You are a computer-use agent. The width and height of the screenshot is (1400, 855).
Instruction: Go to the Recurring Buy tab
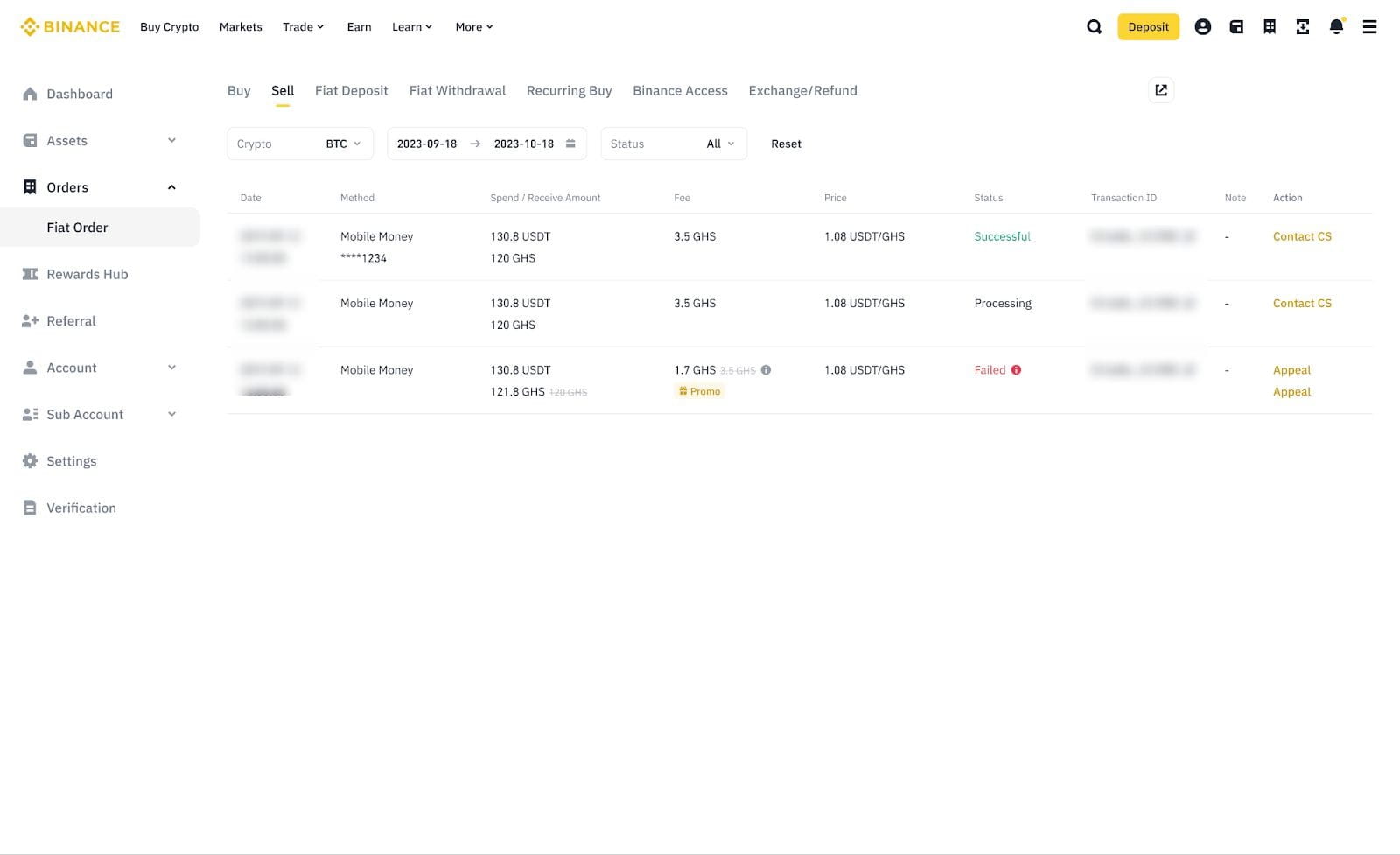point(569,90)
